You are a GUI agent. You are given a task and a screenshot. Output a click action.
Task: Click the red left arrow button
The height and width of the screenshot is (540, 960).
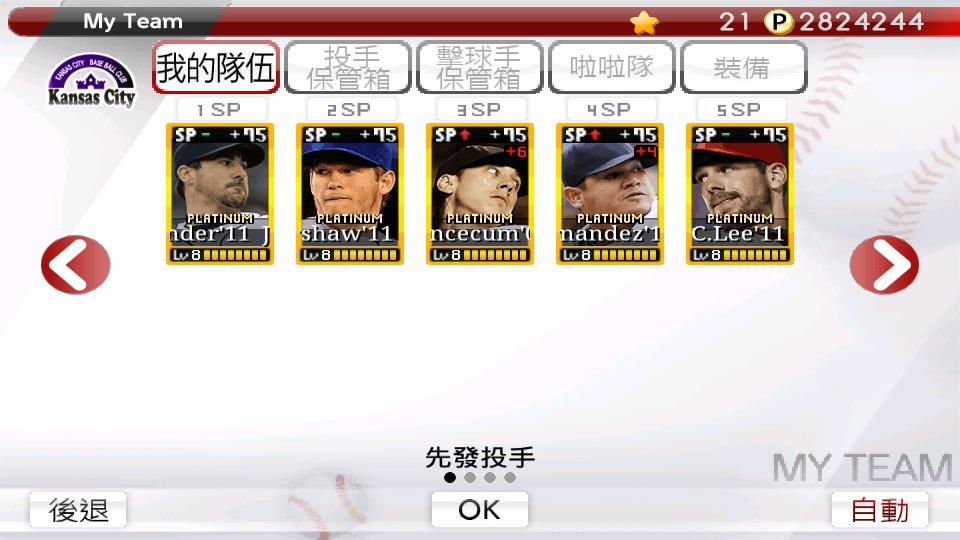(x=75, y=264)
